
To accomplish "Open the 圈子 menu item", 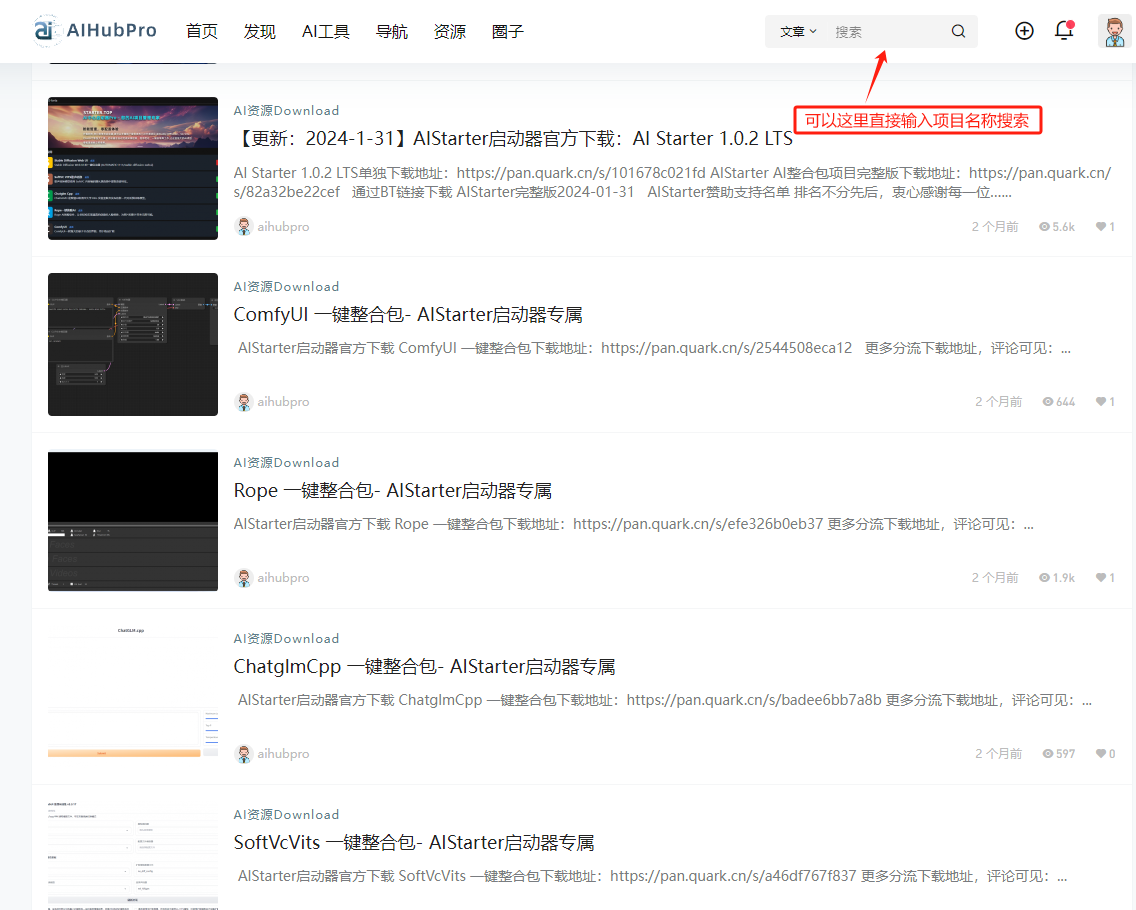I will pos(507,31).
